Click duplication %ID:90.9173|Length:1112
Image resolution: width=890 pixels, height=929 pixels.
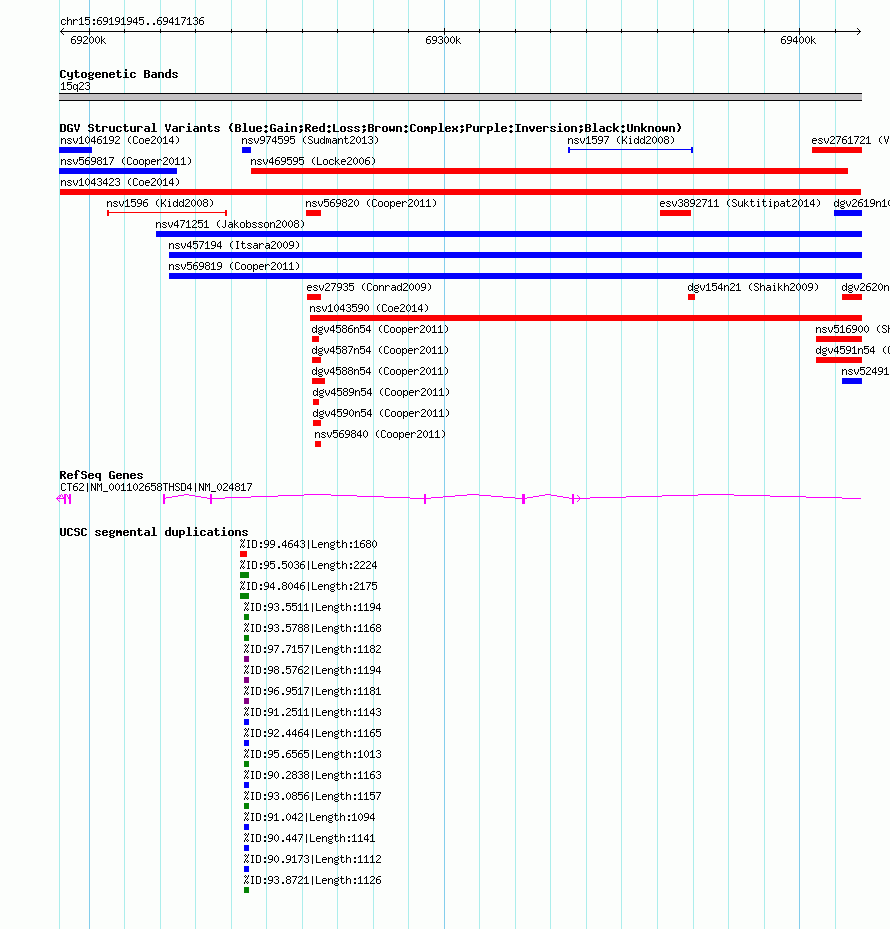[312, 860]
